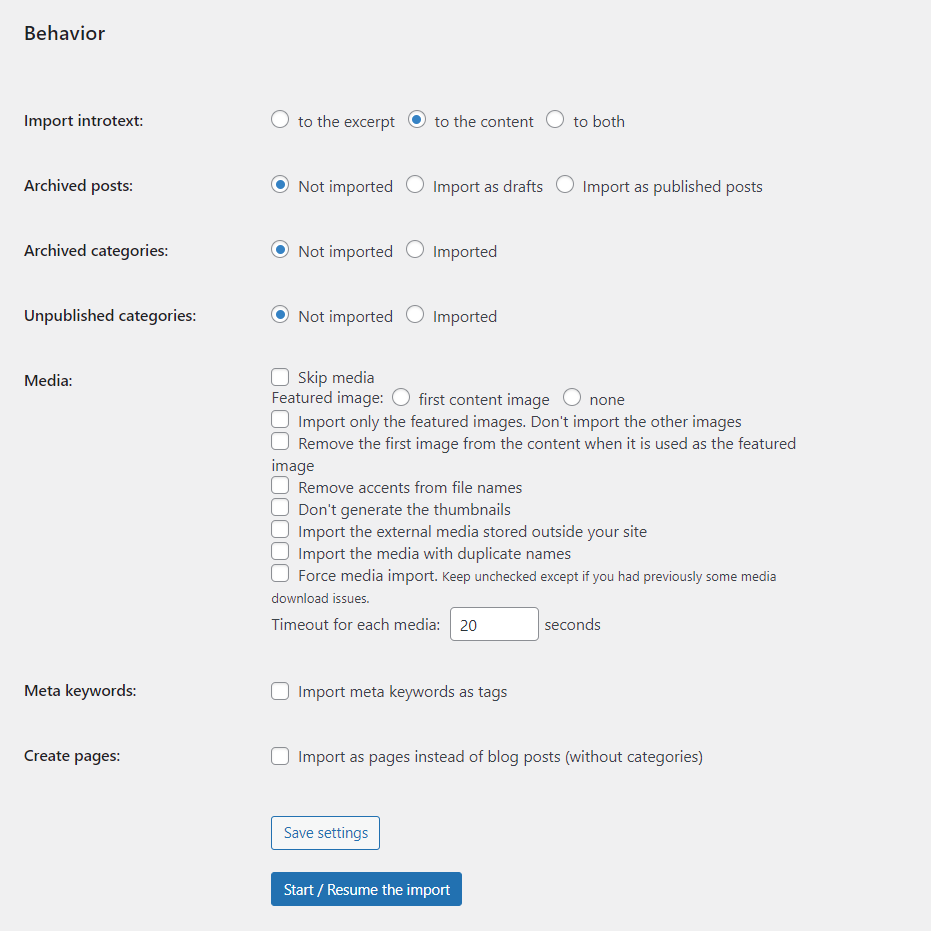Enable importing external media
The image size is (931, 931).
click(x=280, y=530)
